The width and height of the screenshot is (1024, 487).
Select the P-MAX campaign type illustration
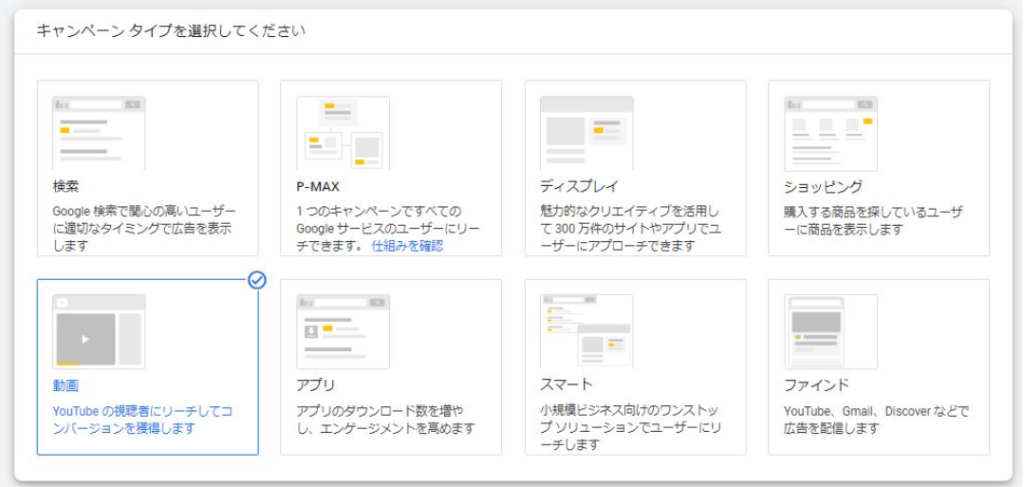[x=343, y=134]
